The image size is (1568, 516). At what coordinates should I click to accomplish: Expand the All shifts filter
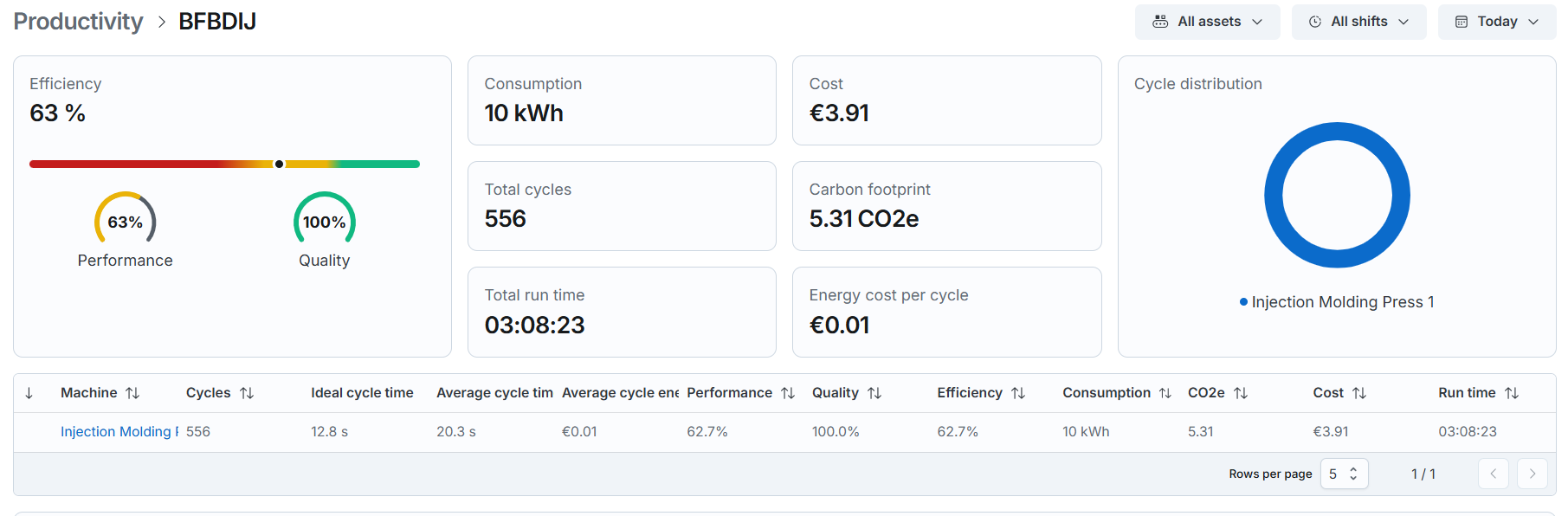pos(1358,22)
